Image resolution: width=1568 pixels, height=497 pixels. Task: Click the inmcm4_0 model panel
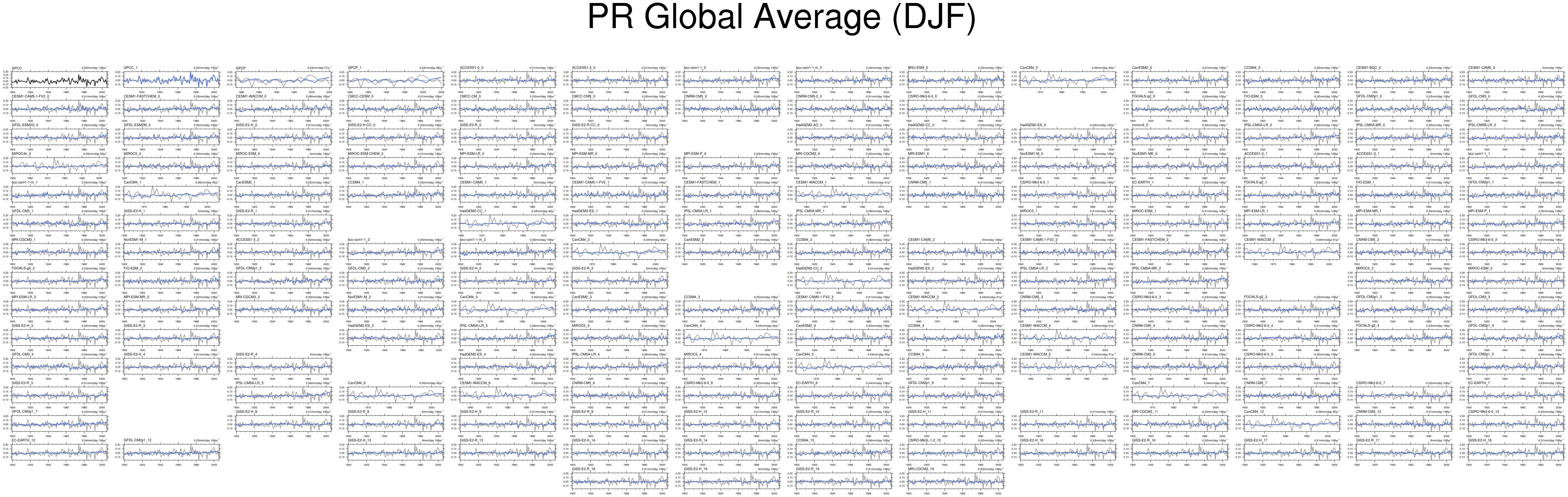pos(1179,138)
